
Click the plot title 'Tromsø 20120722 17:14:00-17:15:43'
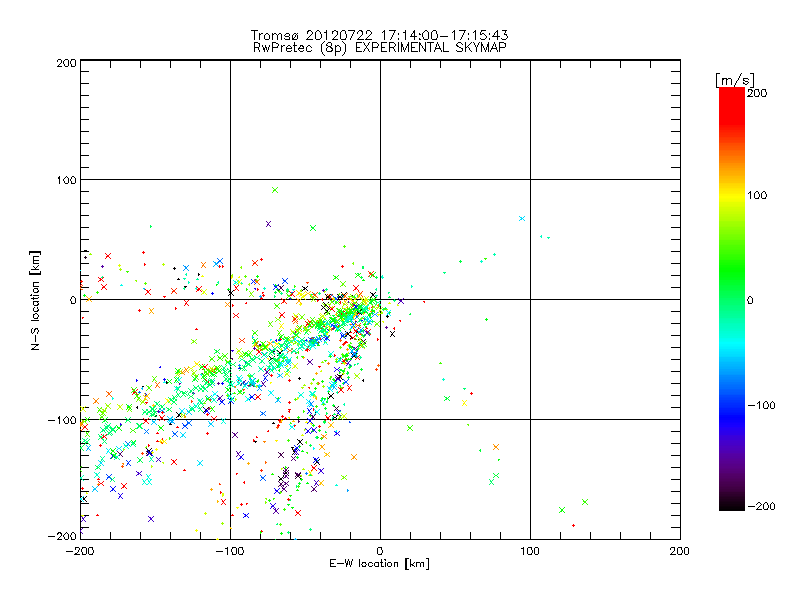click(x=379, y=35)
